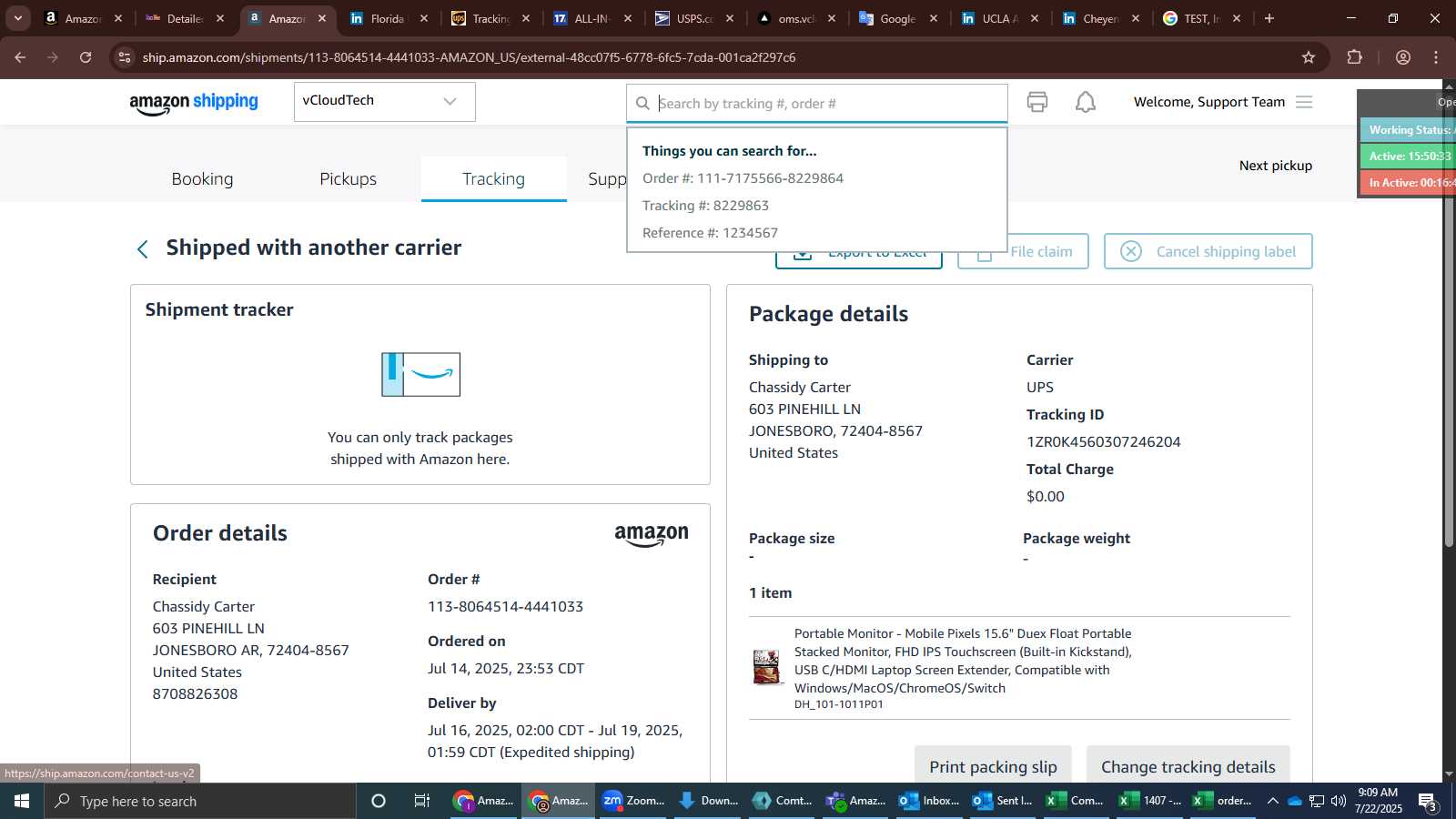Image resolution: width=1456 pixels, height=819 pixels.
Task: Click the tracking ID 1ZR0K4560307246204
Action: [x=1104, y=442]
